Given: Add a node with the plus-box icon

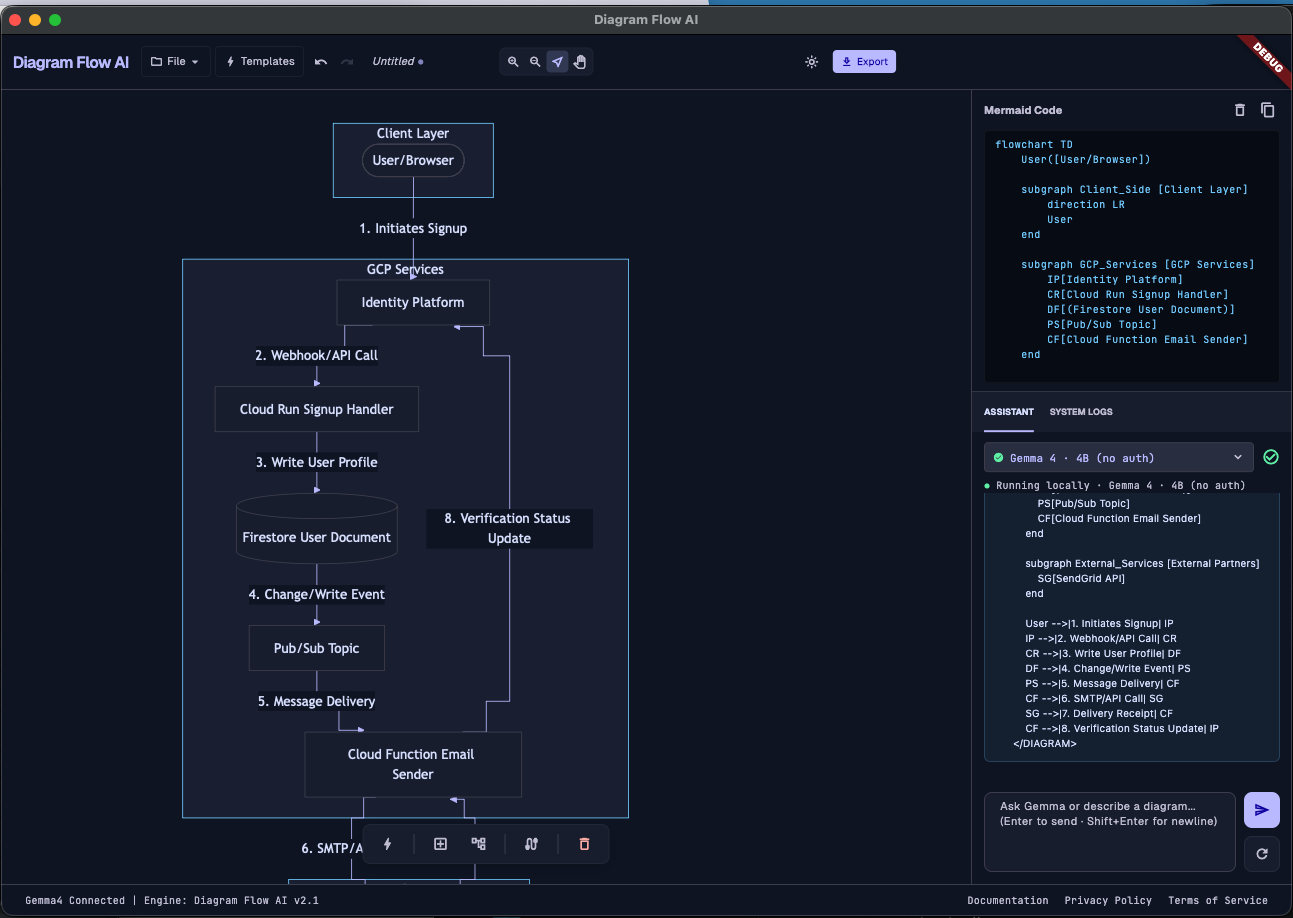Looking at the screenshot, I should click(440, 844).
